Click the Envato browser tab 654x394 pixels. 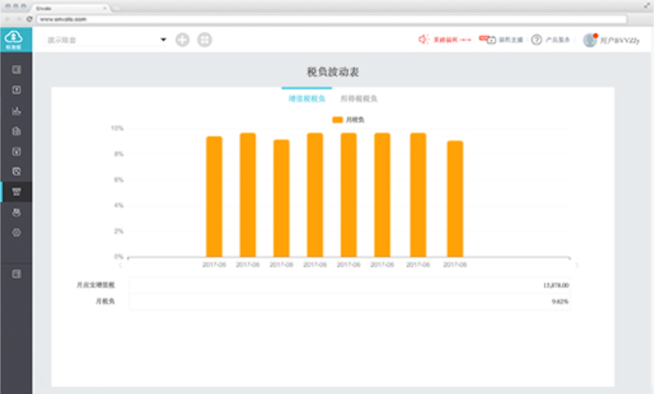(x=69, y=8)
